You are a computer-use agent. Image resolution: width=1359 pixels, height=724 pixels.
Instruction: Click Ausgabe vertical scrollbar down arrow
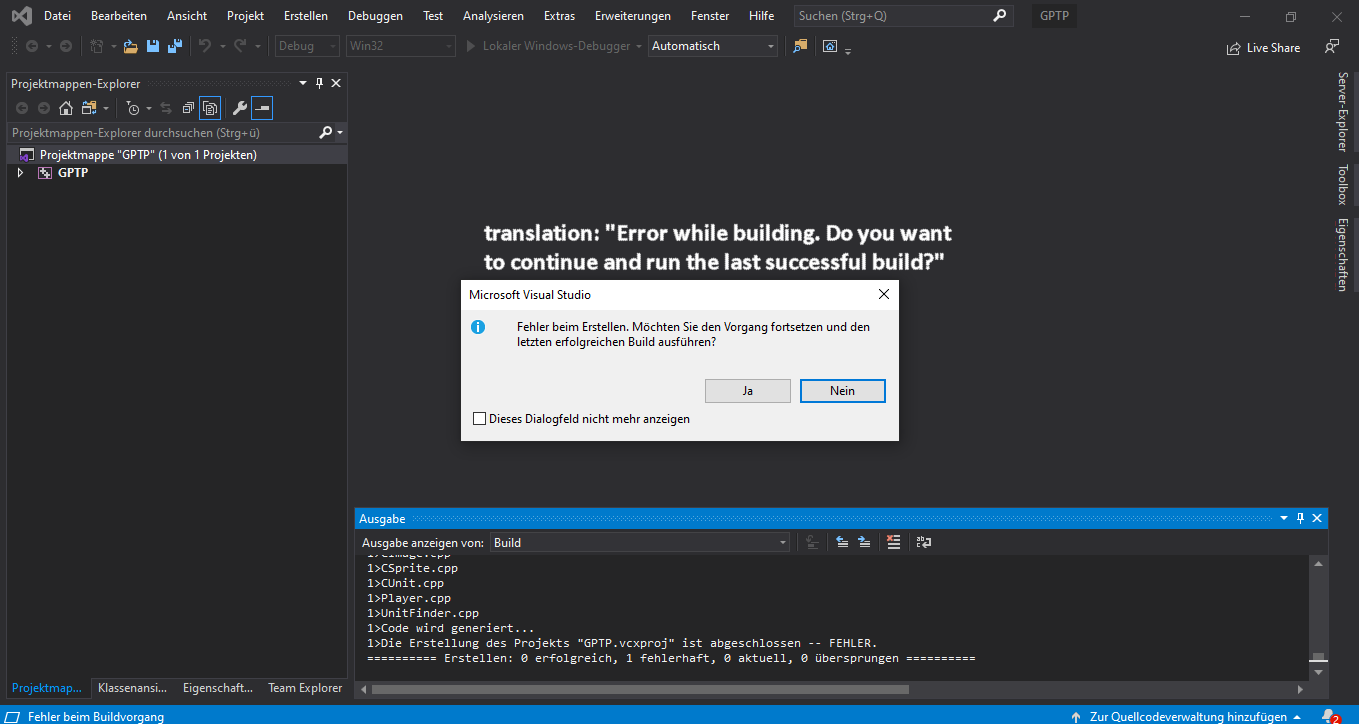pyautogui.click(x=1319, y=672)
